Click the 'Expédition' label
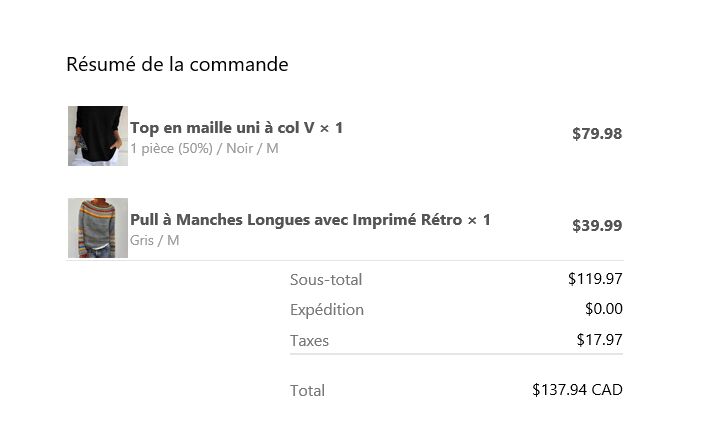The width and height of the screenshot is (721, 430). [x=327, y=310]
